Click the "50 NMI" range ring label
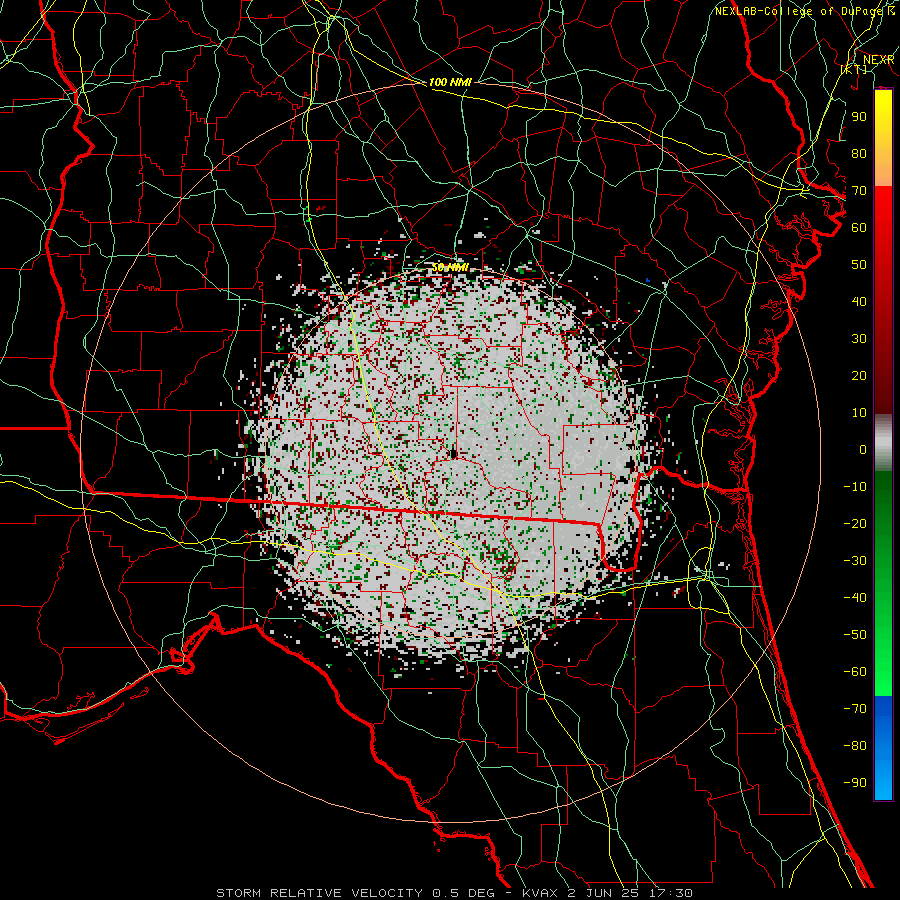This screenshot has height=900, width=900. point(450,267)
